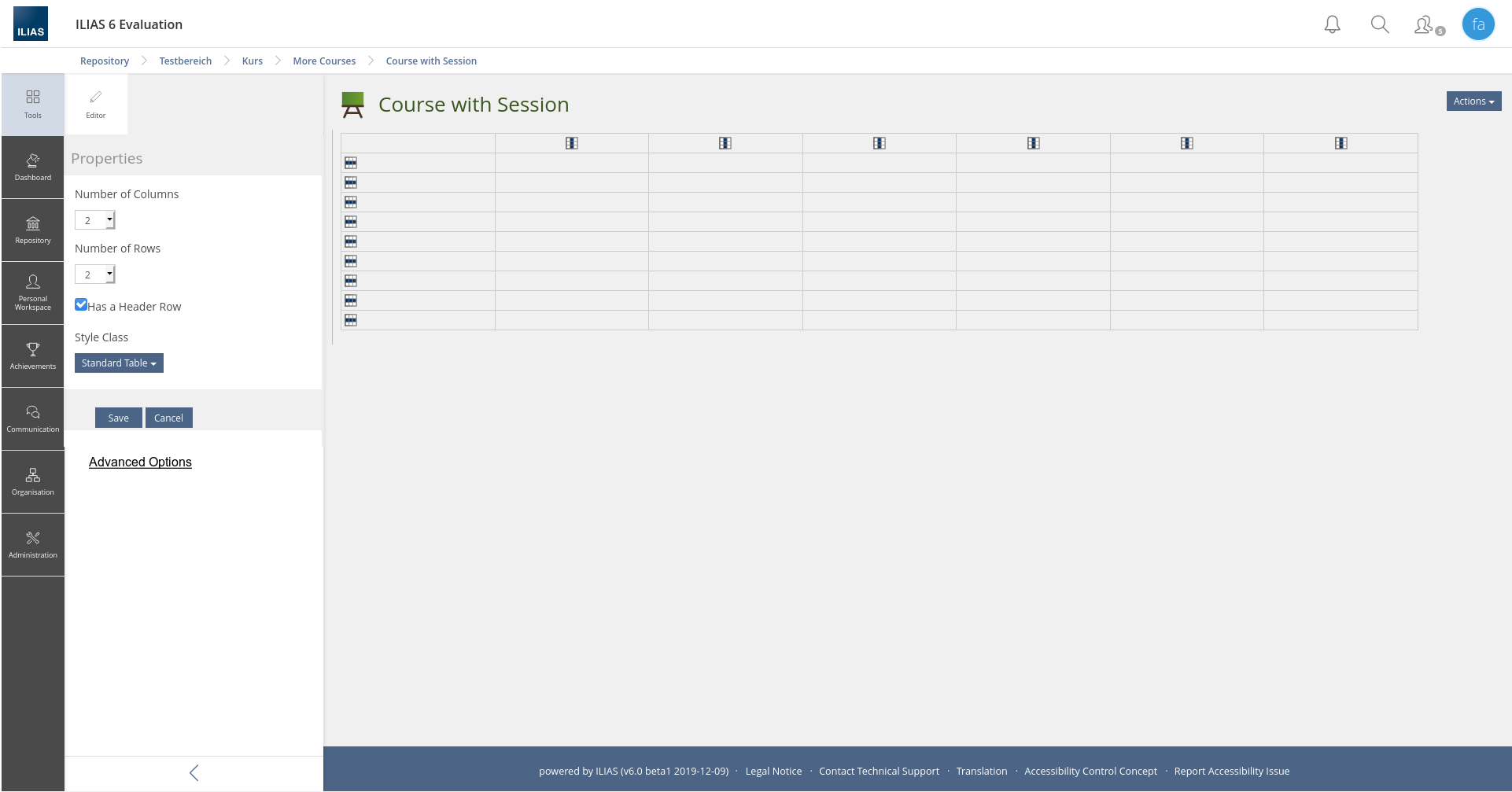1512x792 pixels.
Task: Click the 'ILIAS 6 Evaluation' header title
Action: point(129,24)
